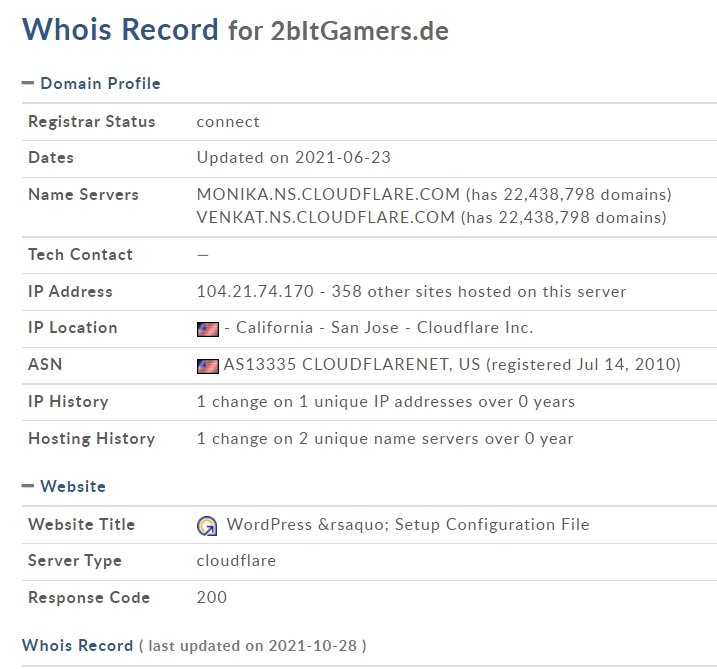The height and width of the screenshot is (669, 717).
Task: Click the 'Tech Contact' row label
Action: tap(80, 254)
